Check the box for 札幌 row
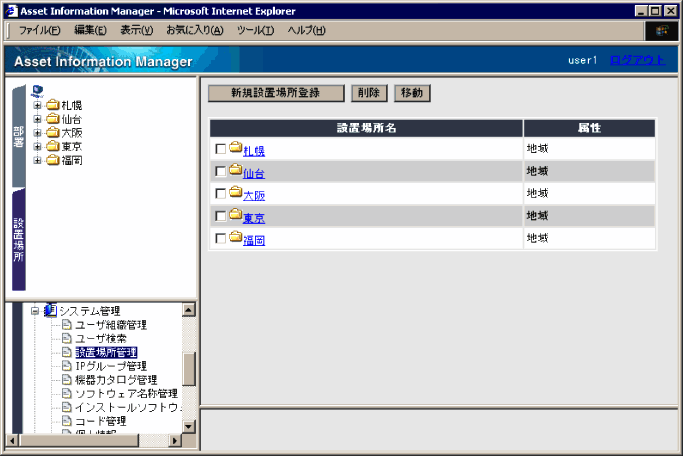 point(221,149)
